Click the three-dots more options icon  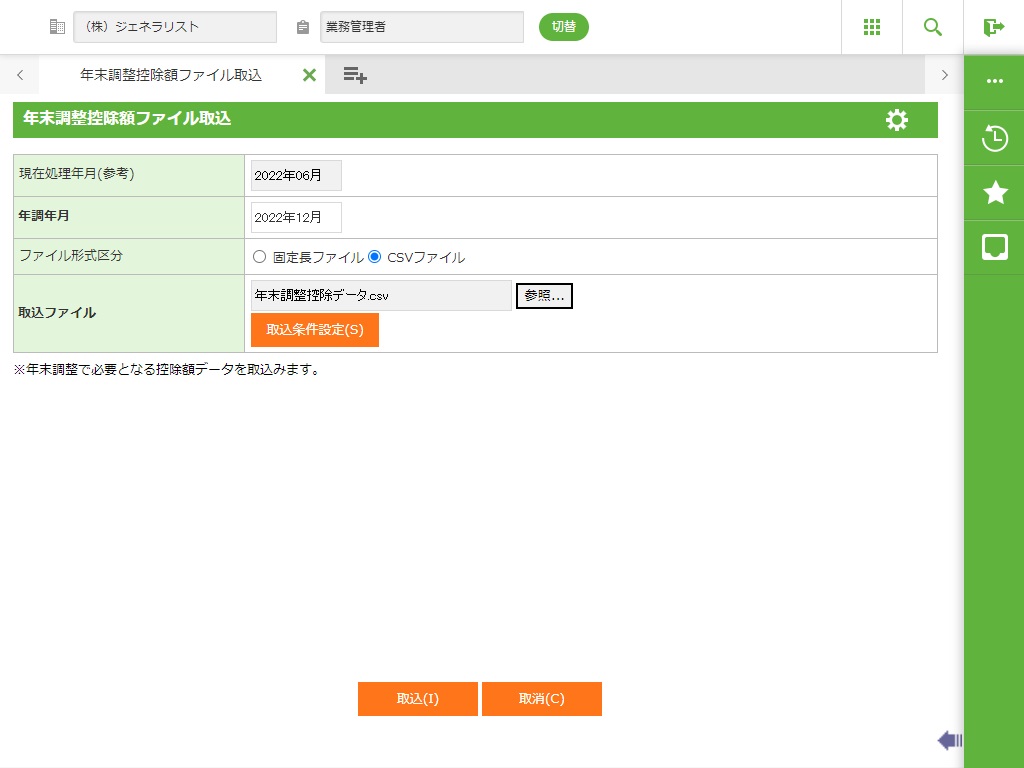[x=995, y=82]
